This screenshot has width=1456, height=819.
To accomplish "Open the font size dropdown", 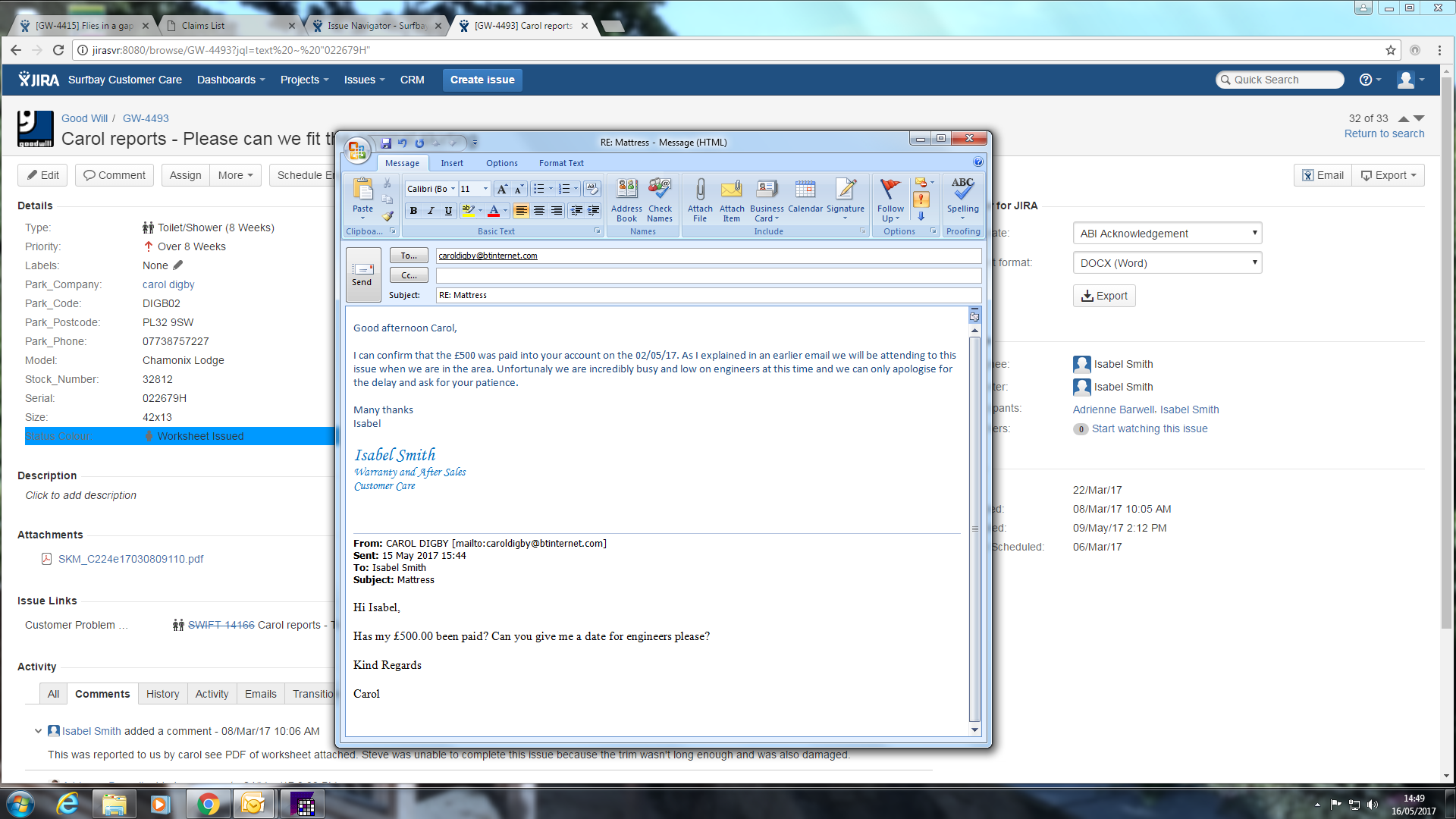I will (485, 189).
